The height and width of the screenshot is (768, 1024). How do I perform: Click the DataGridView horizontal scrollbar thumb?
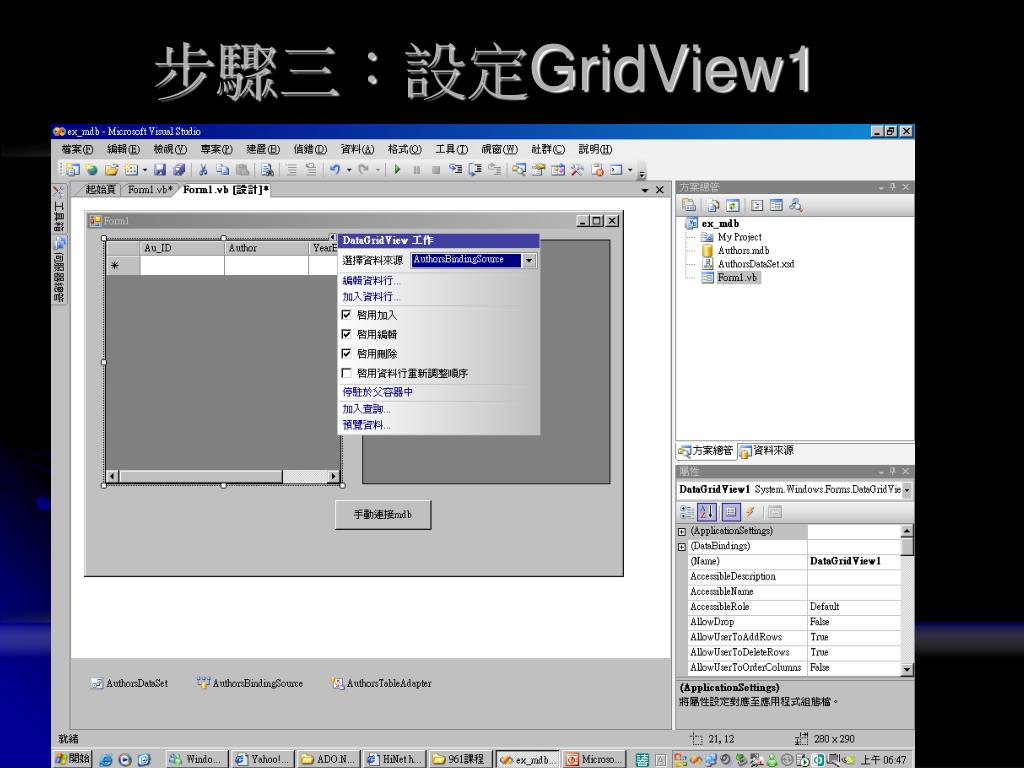(200, 477)
